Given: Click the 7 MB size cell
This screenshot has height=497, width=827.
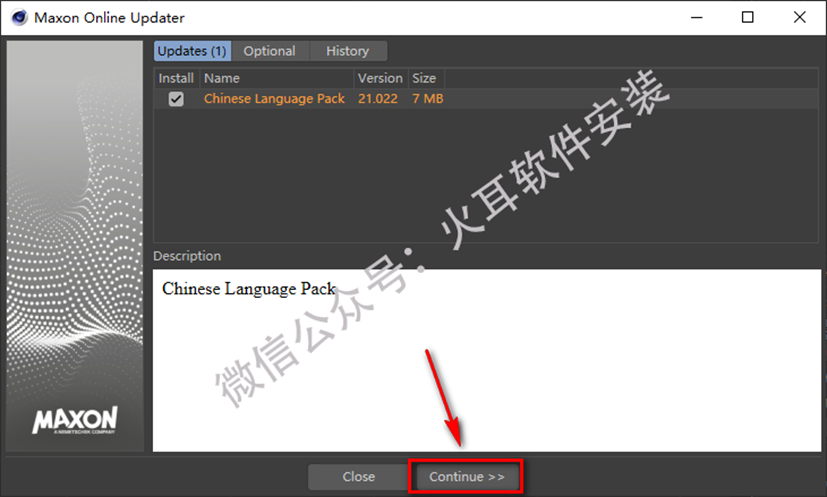Looking at the screenshot, I should (427, 99).
